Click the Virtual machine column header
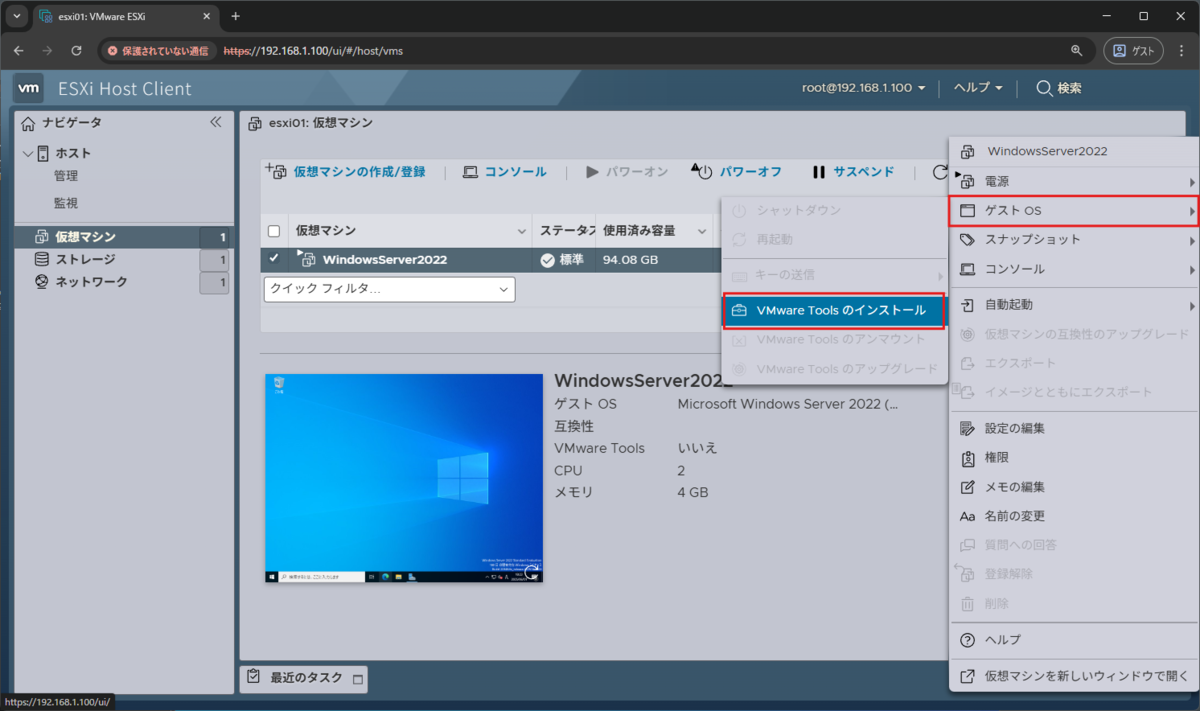Viewport: 1200px width, 711px height. [x=411, y=231]
